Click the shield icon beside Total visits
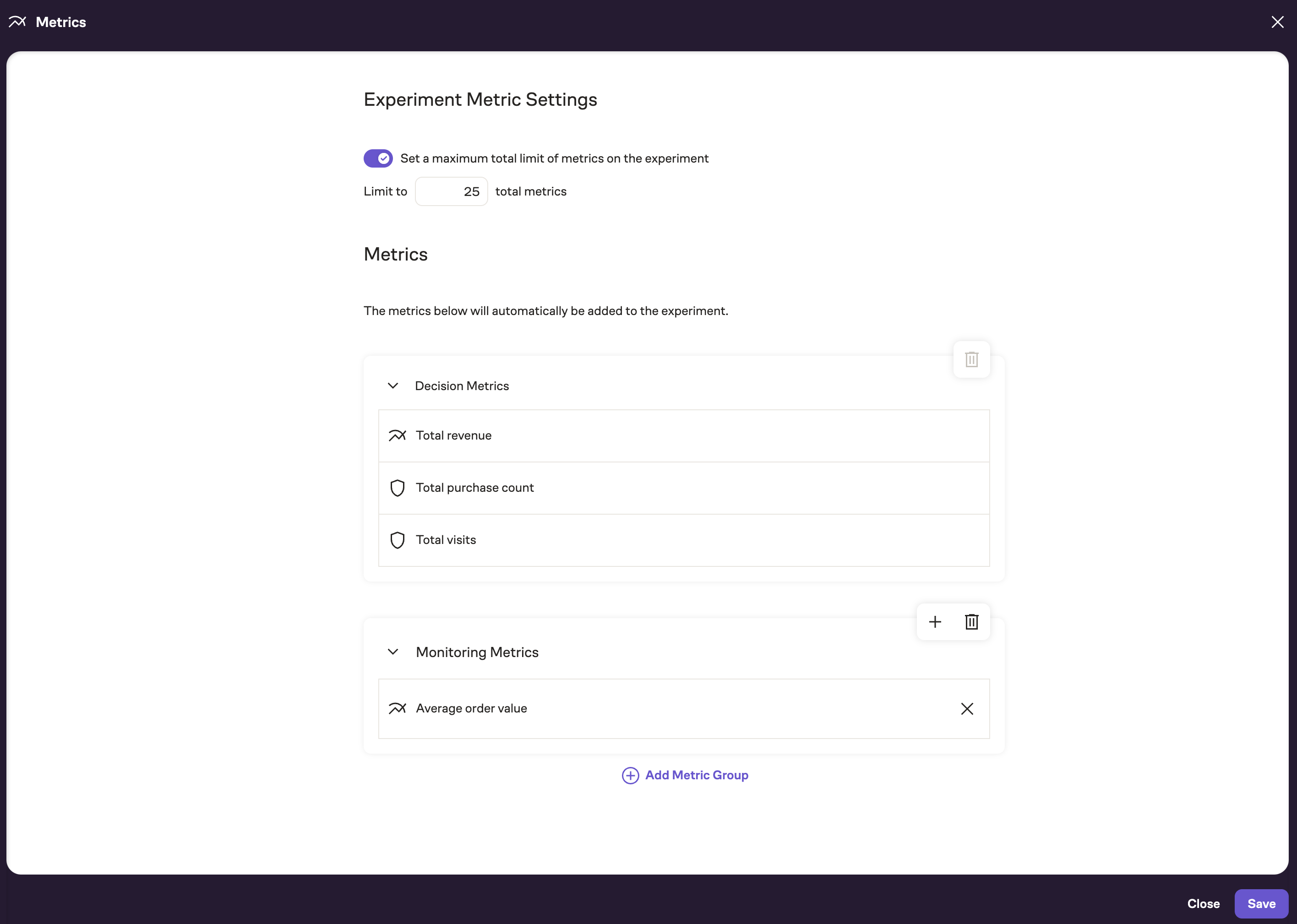 point(398,540)
